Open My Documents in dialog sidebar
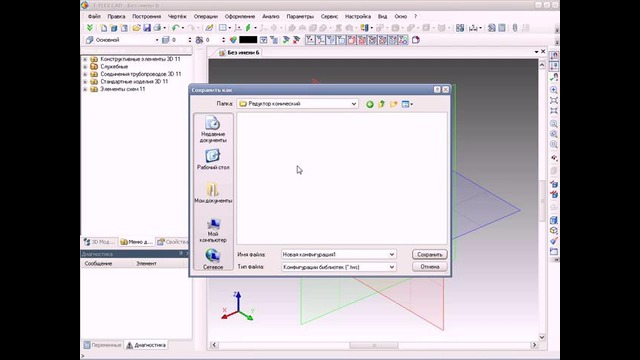The height and width of the screenshot is (360, 640). click(x=213, y=192)
